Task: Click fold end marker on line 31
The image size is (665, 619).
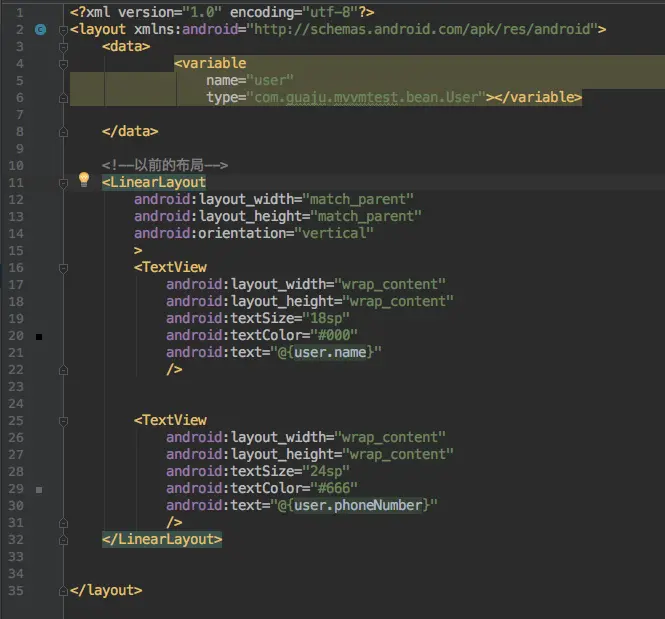Action: 63,523
